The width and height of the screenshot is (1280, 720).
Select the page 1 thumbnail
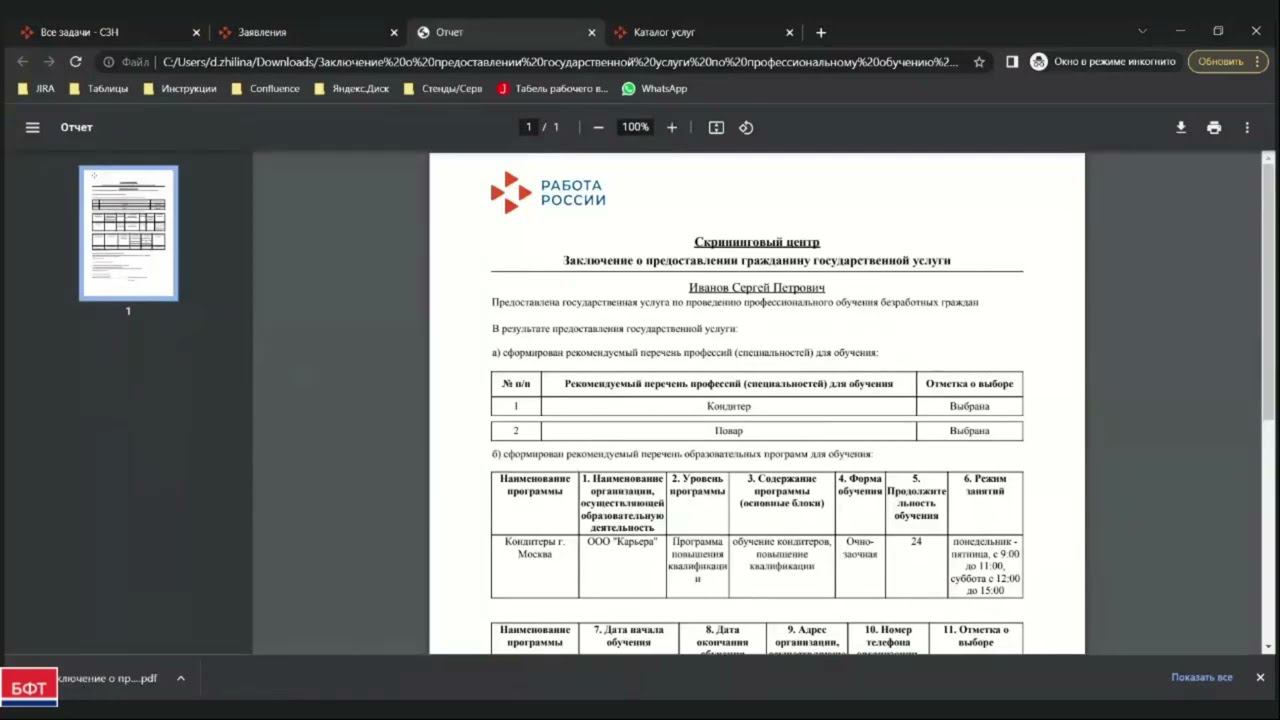pos(128,233)
